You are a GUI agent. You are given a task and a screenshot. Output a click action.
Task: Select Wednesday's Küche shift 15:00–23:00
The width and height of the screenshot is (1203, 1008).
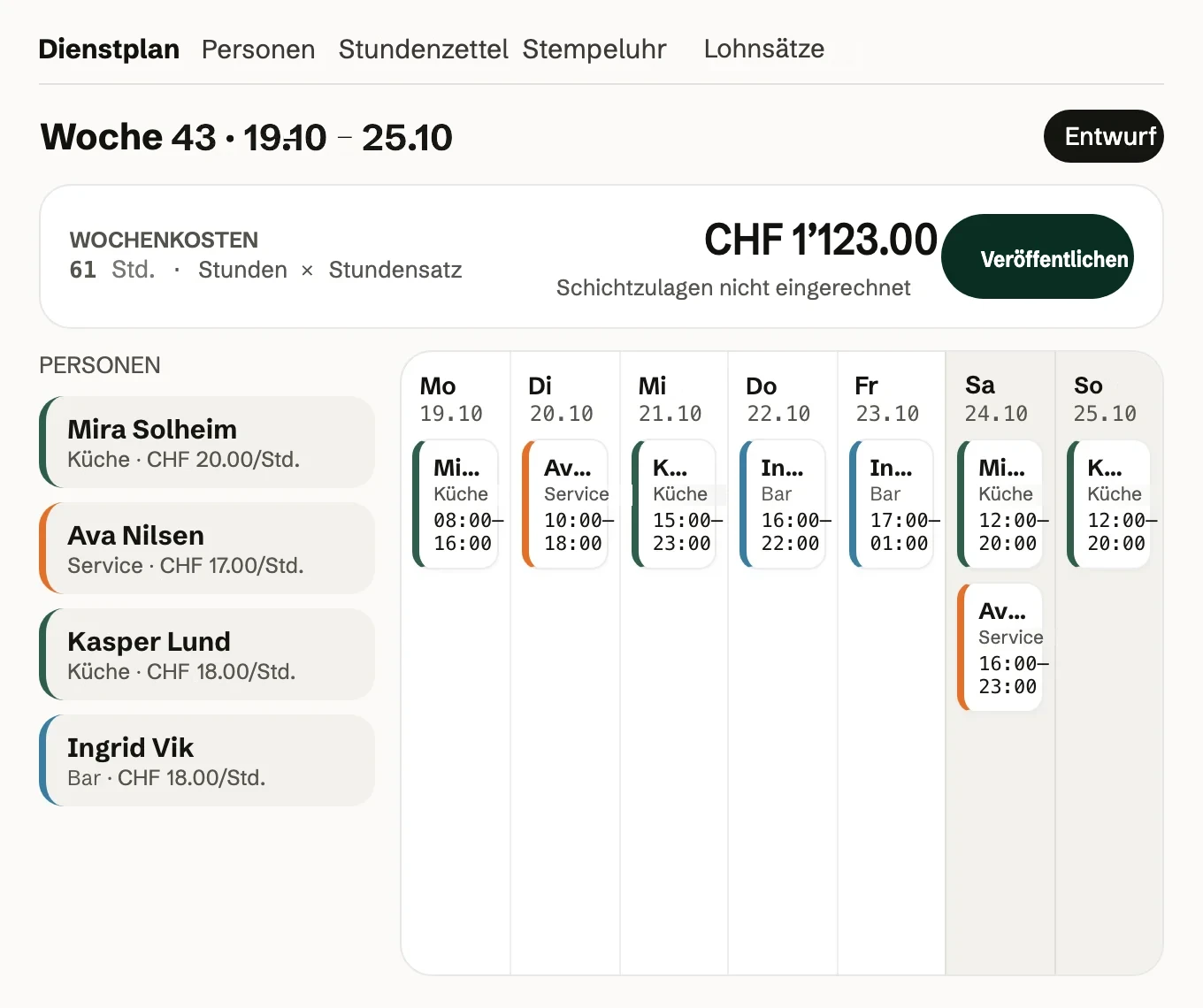point(674,504)
